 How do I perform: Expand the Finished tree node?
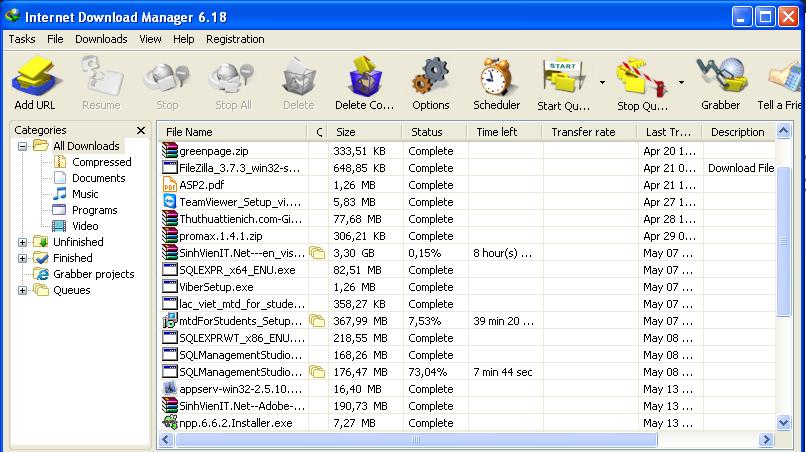[x=22, y=258]
